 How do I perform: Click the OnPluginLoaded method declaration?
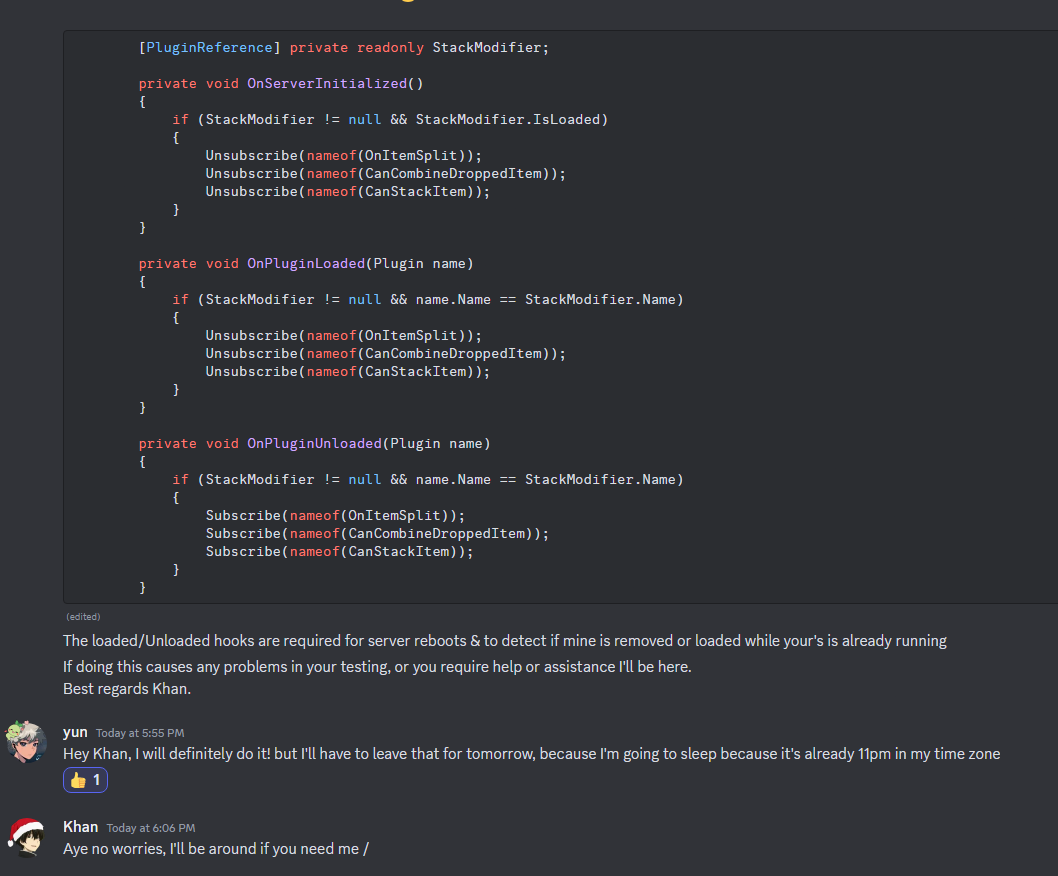[306, 263]
